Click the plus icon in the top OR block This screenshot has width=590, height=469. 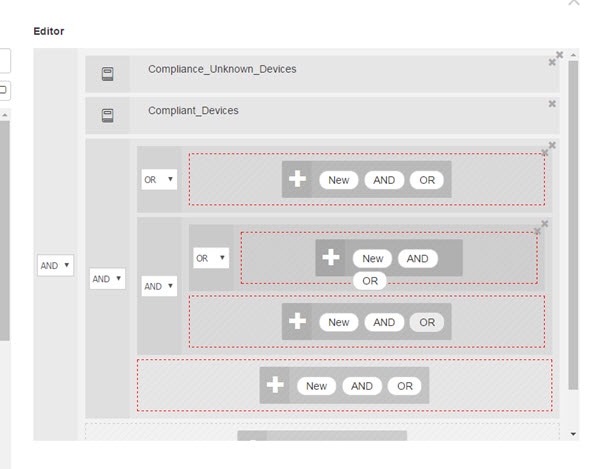coord(297,179)
